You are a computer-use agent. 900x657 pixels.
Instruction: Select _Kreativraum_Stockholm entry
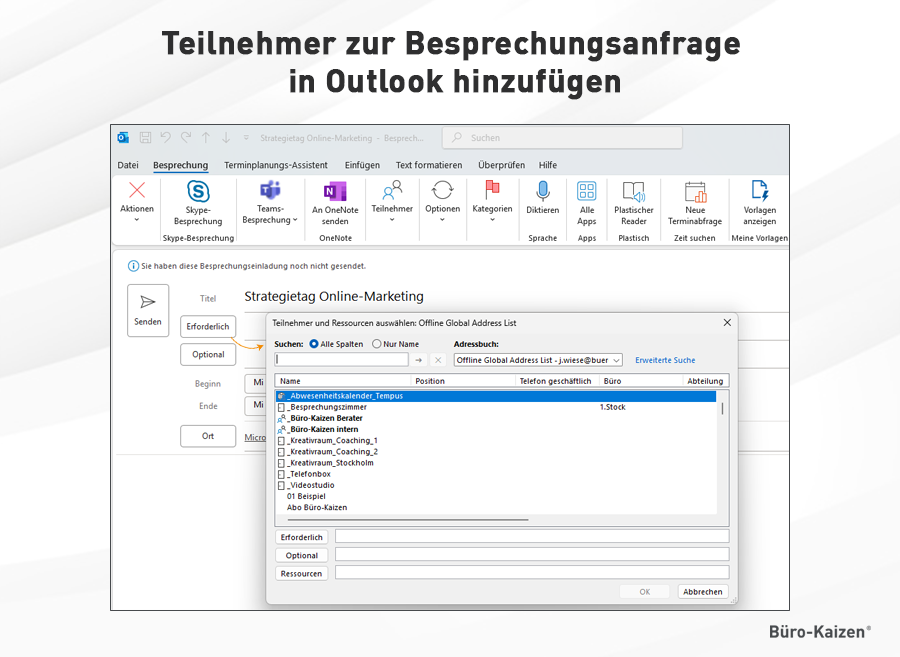pos(496,463)
